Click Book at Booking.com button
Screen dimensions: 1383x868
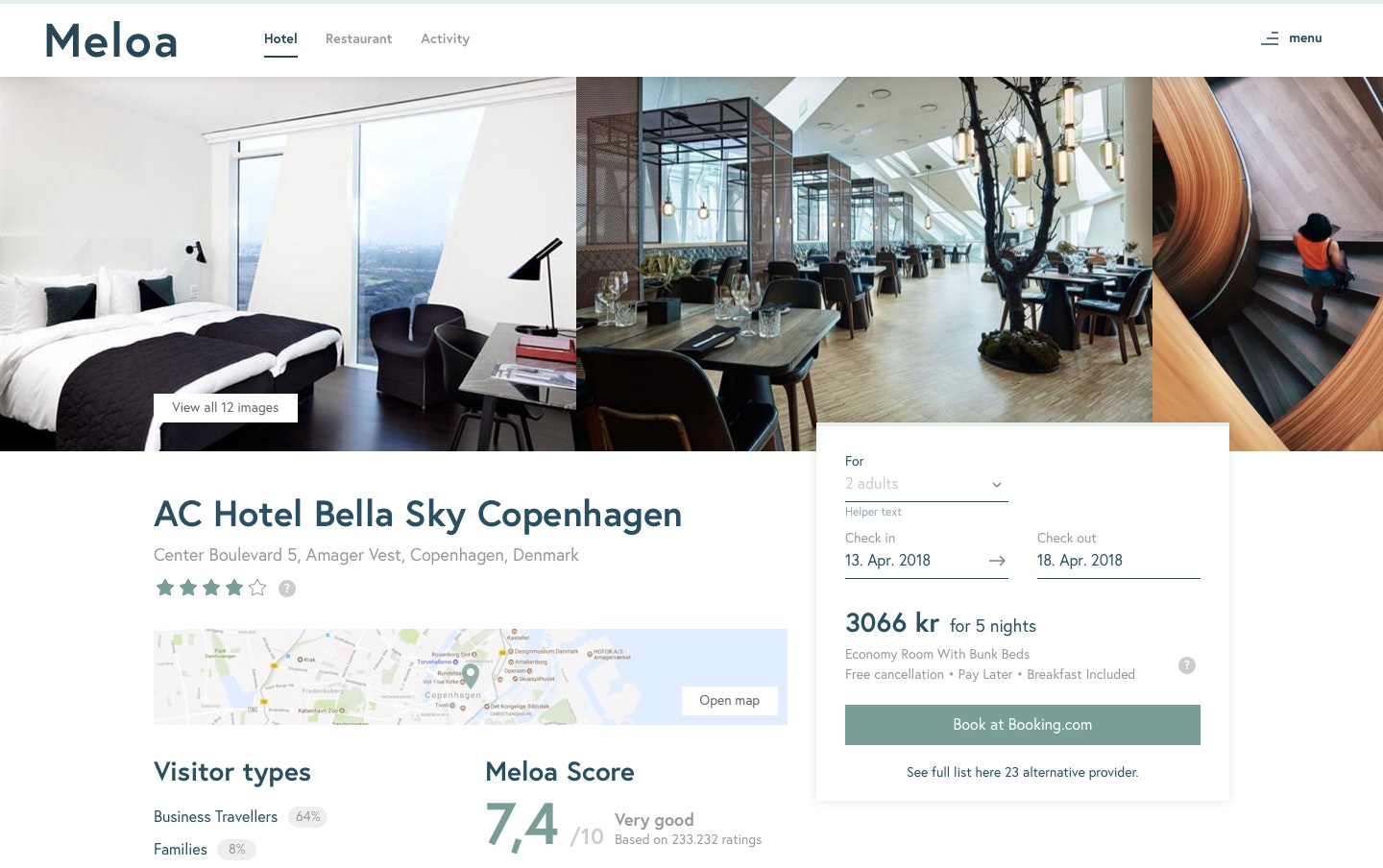pos(1023,725)
